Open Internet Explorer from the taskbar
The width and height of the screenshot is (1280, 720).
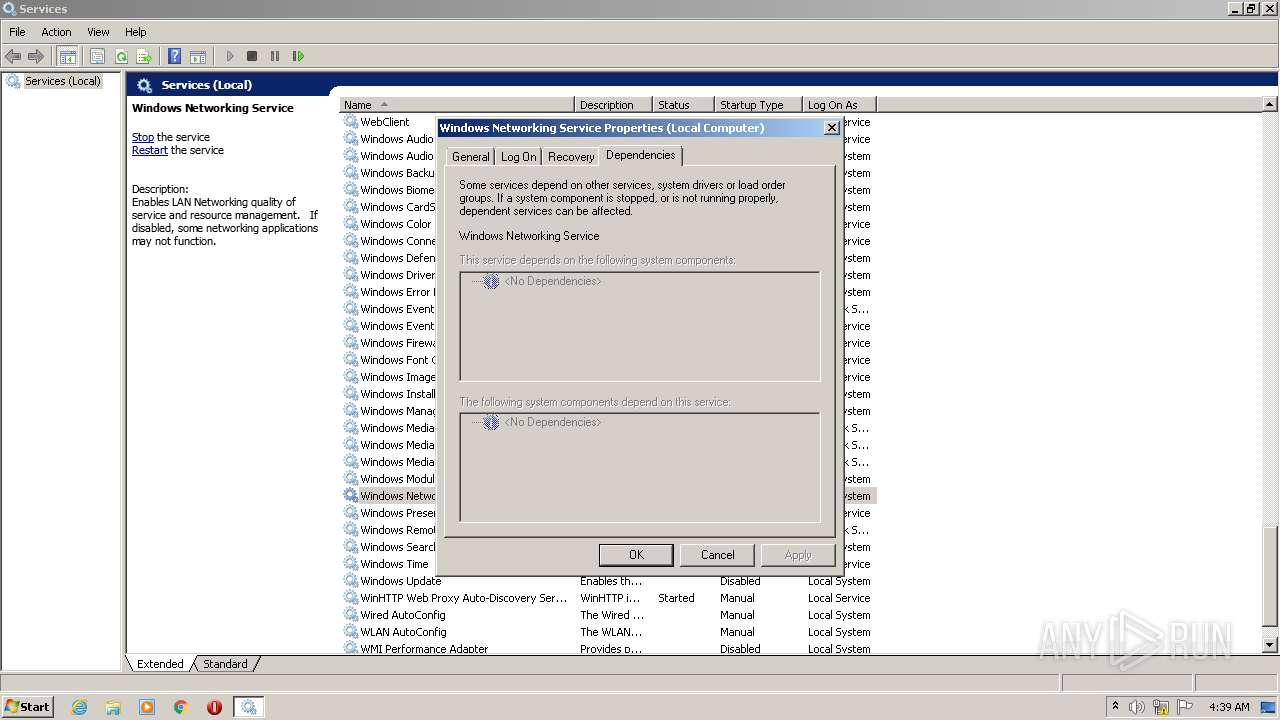tap(80, 707)
